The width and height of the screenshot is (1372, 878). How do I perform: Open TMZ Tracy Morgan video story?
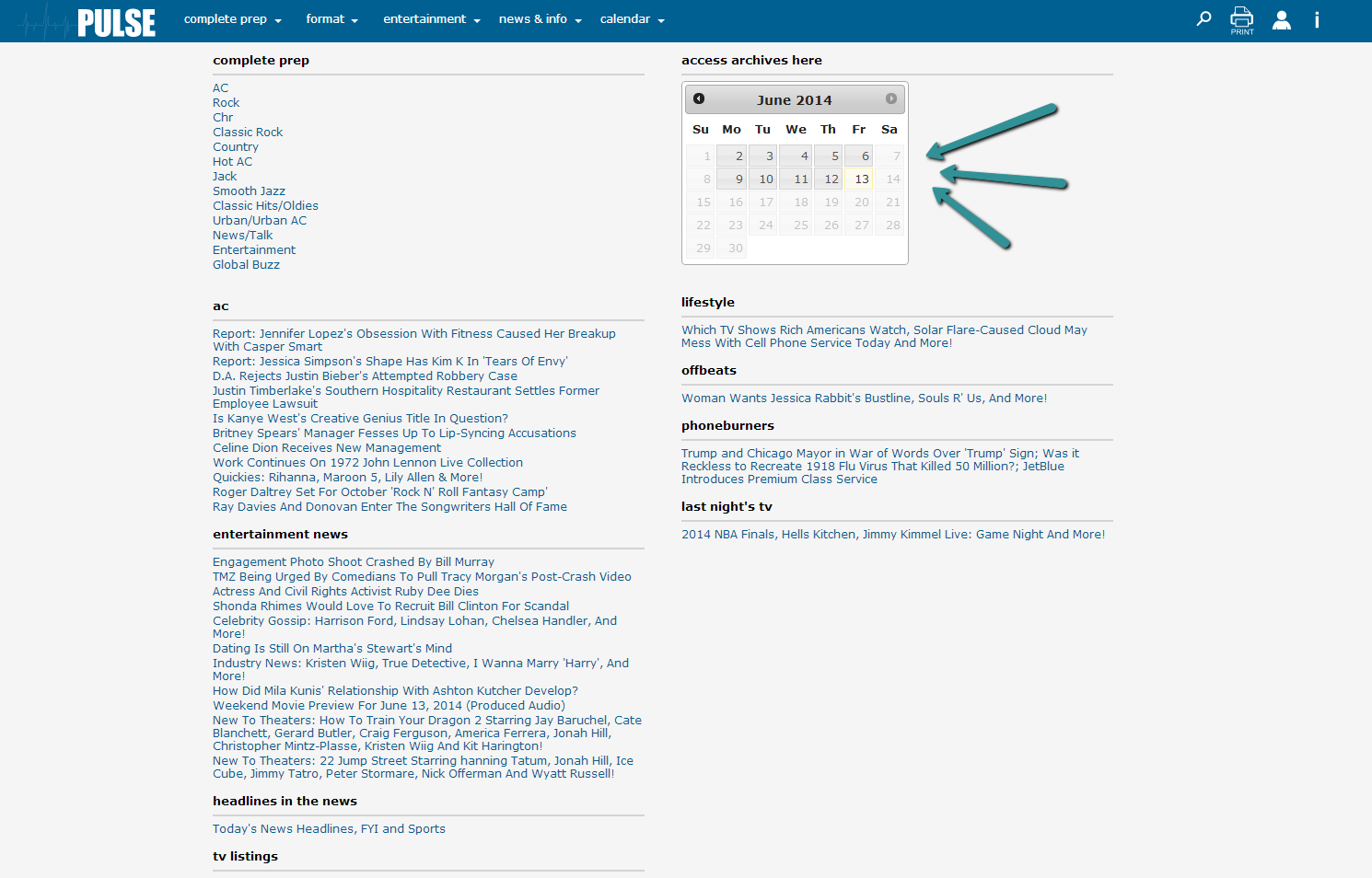pos(422,577)
